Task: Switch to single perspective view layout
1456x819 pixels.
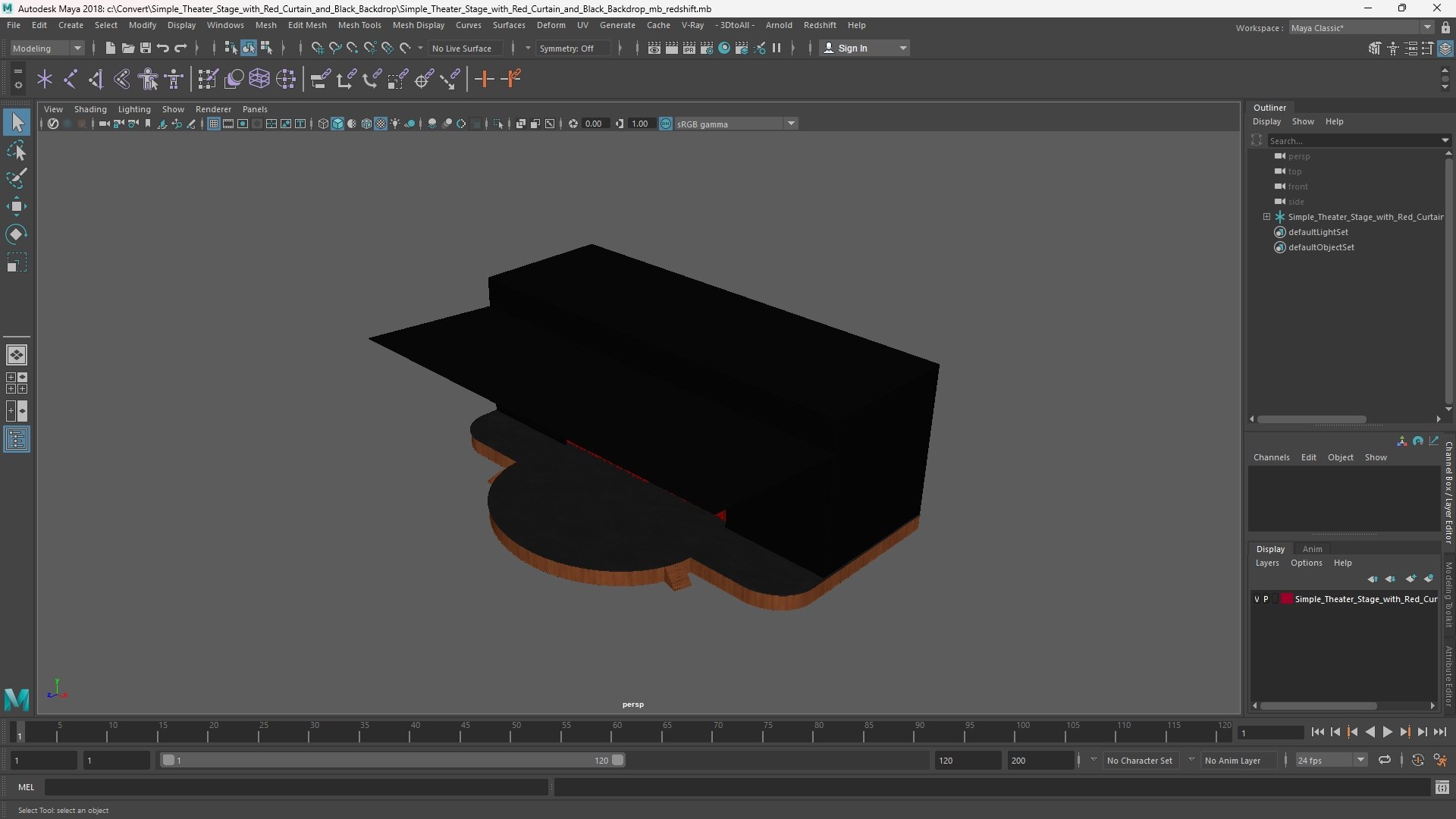Action: point(17,355)
